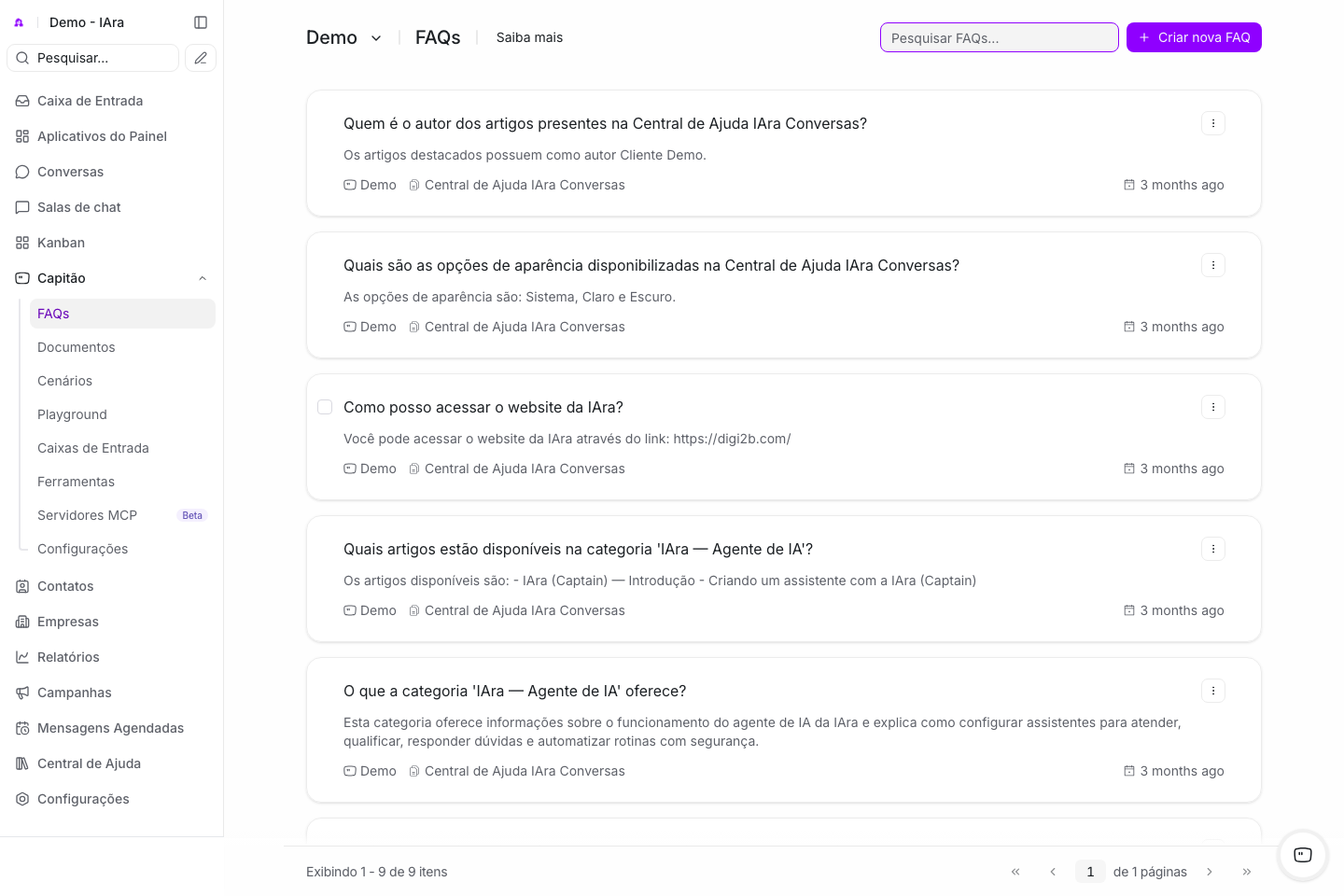
Task: Open the main Configurações at the sidebar bottom
Action: (112, 799)
